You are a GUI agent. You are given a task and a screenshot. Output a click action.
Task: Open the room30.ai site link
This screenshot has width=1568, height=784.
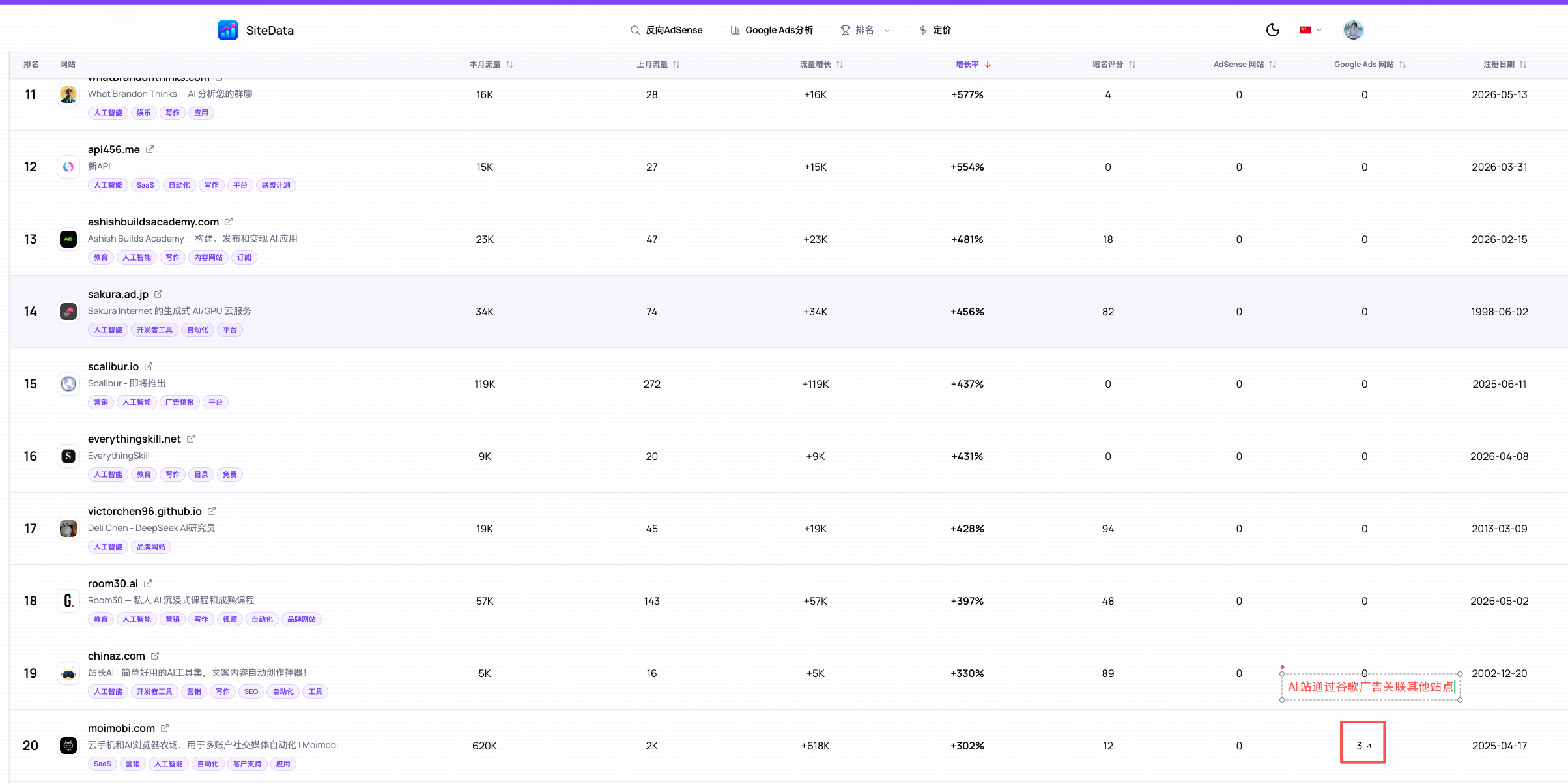pyautogui.click(x=113, y=583)
